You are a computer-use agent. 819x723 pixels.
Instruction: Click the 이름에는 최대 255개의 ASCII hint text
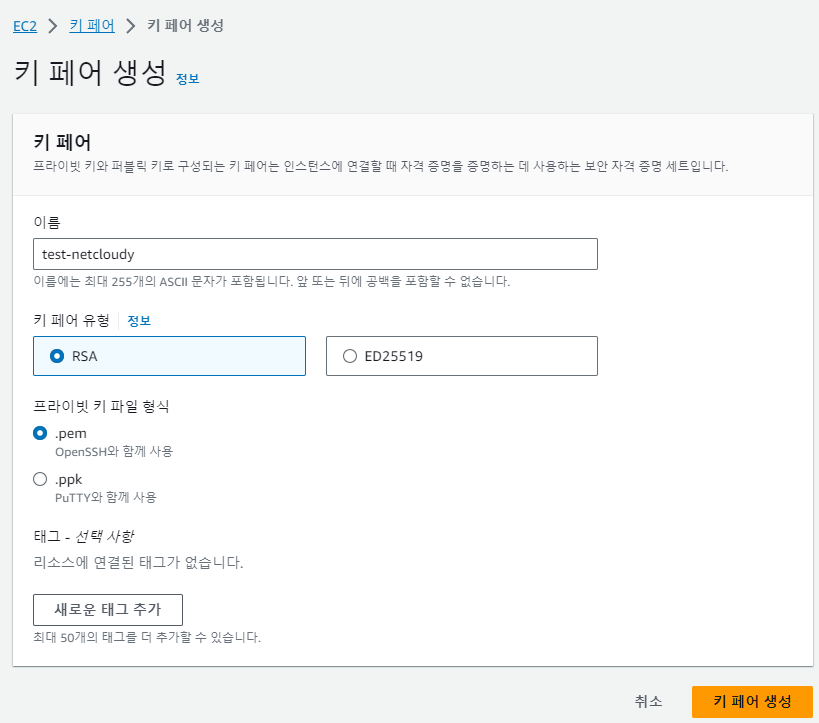pyautogui.click(x=272, y=282)
